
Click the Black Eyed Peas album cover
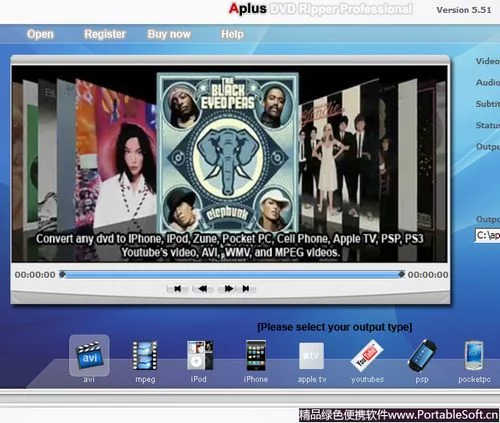(228, 152)
